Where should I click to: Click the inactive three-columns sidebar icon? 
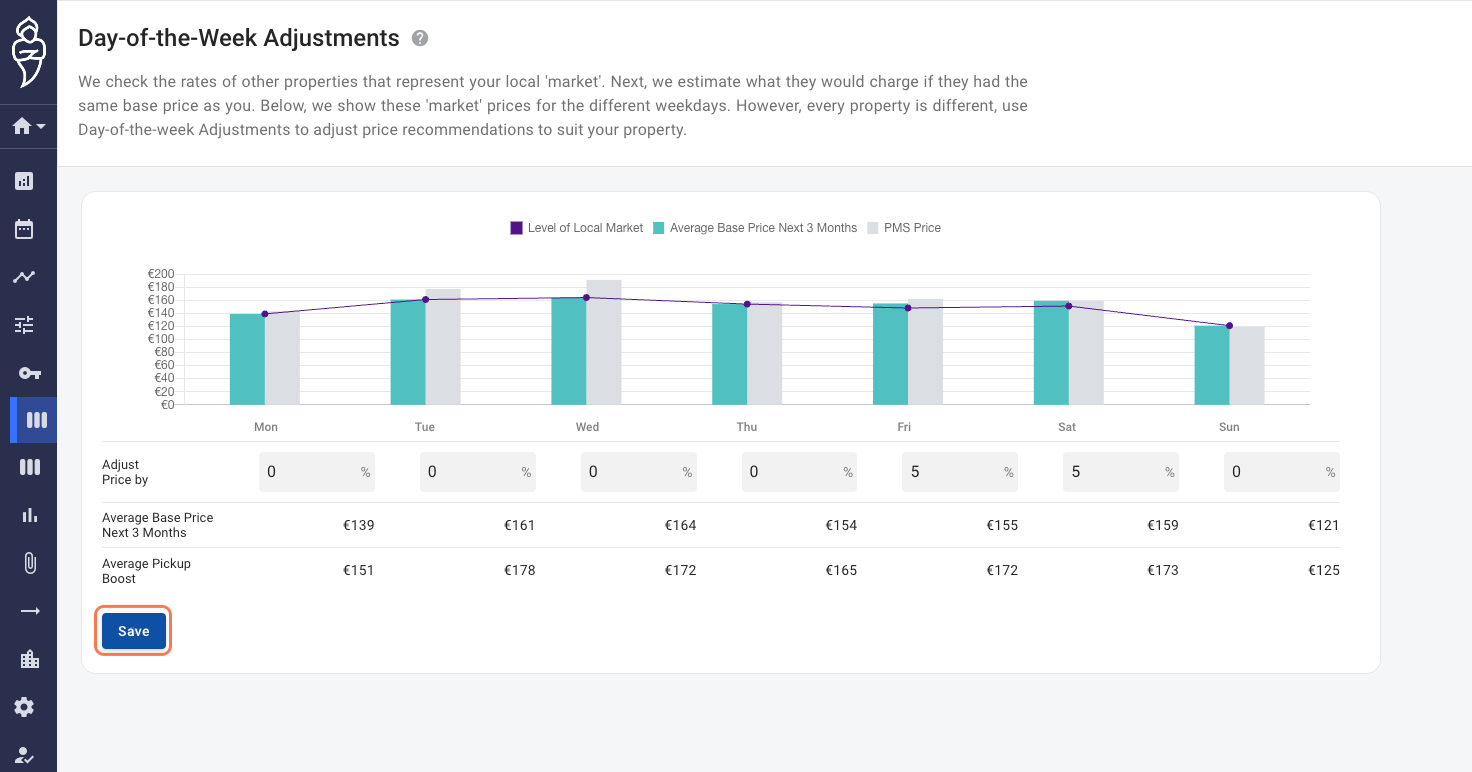[30, 467]
